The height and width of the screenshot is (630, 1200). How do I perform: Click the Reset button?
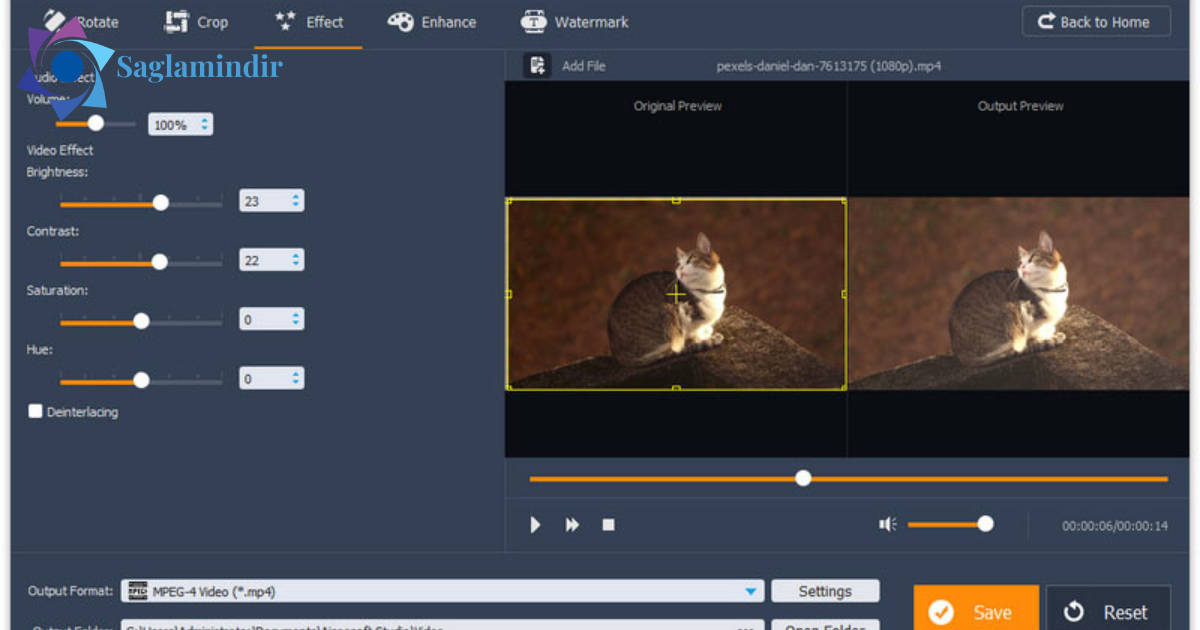click(1108, 608)
